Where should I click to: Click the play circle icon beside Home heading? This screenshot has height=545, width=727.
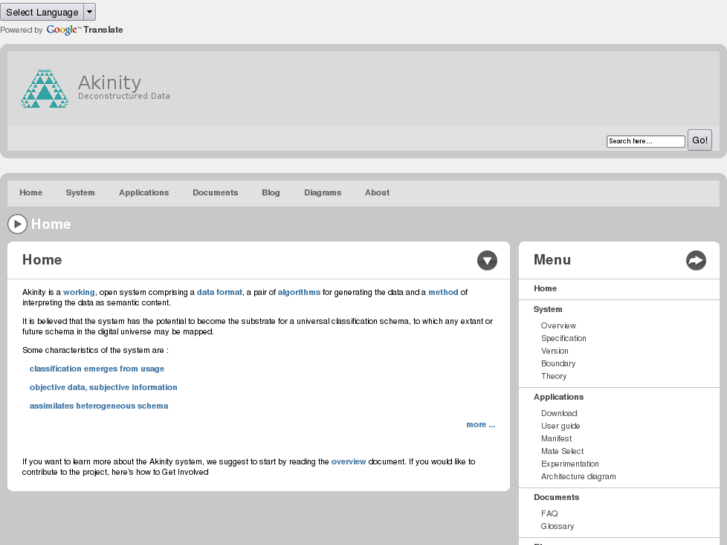17,224
